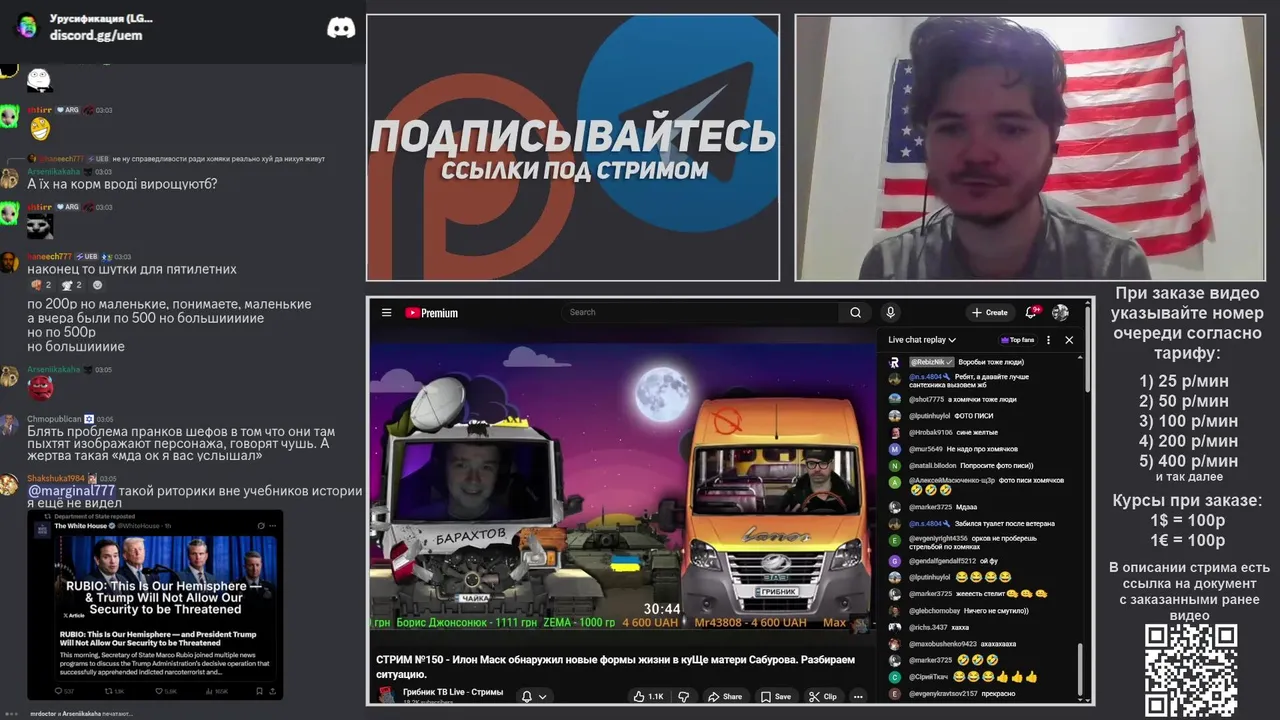This screenshot has height=720, width=1280.
Task: Open live chat three-dot options menu
Action: coord(1048,340)
